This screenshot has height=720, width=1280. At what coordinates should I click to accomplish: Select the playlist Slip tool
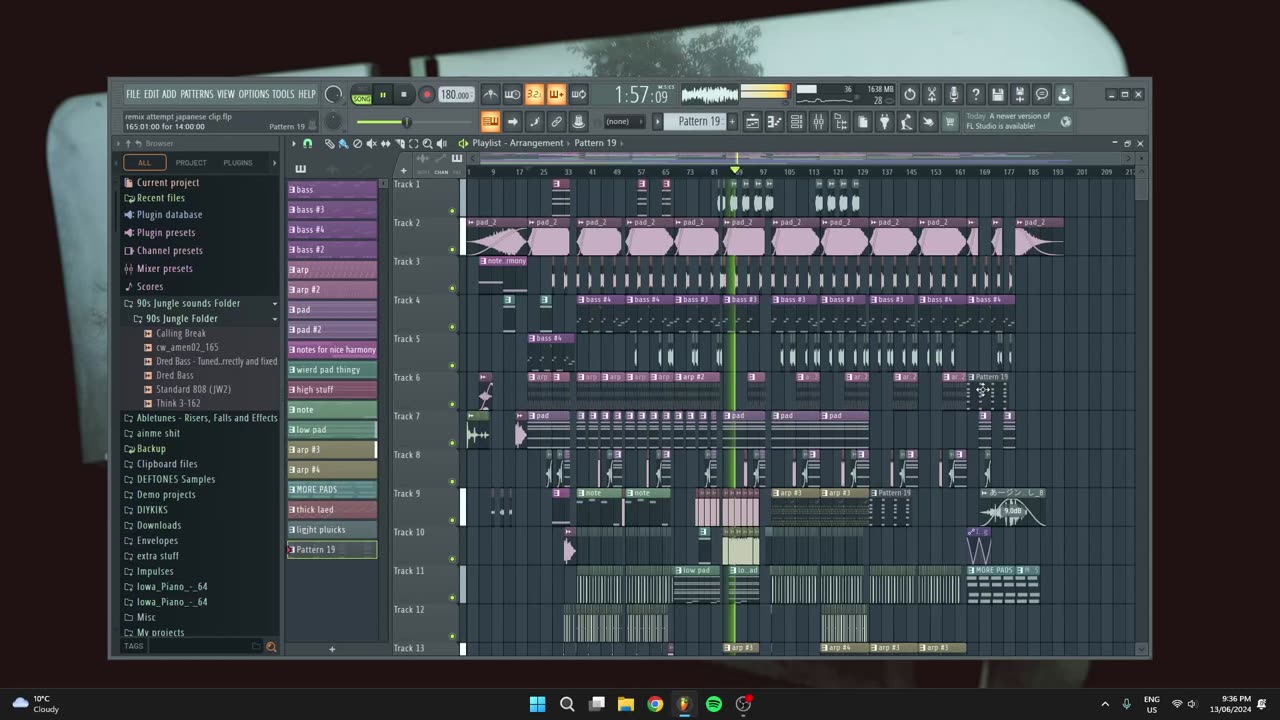point(385,144)
